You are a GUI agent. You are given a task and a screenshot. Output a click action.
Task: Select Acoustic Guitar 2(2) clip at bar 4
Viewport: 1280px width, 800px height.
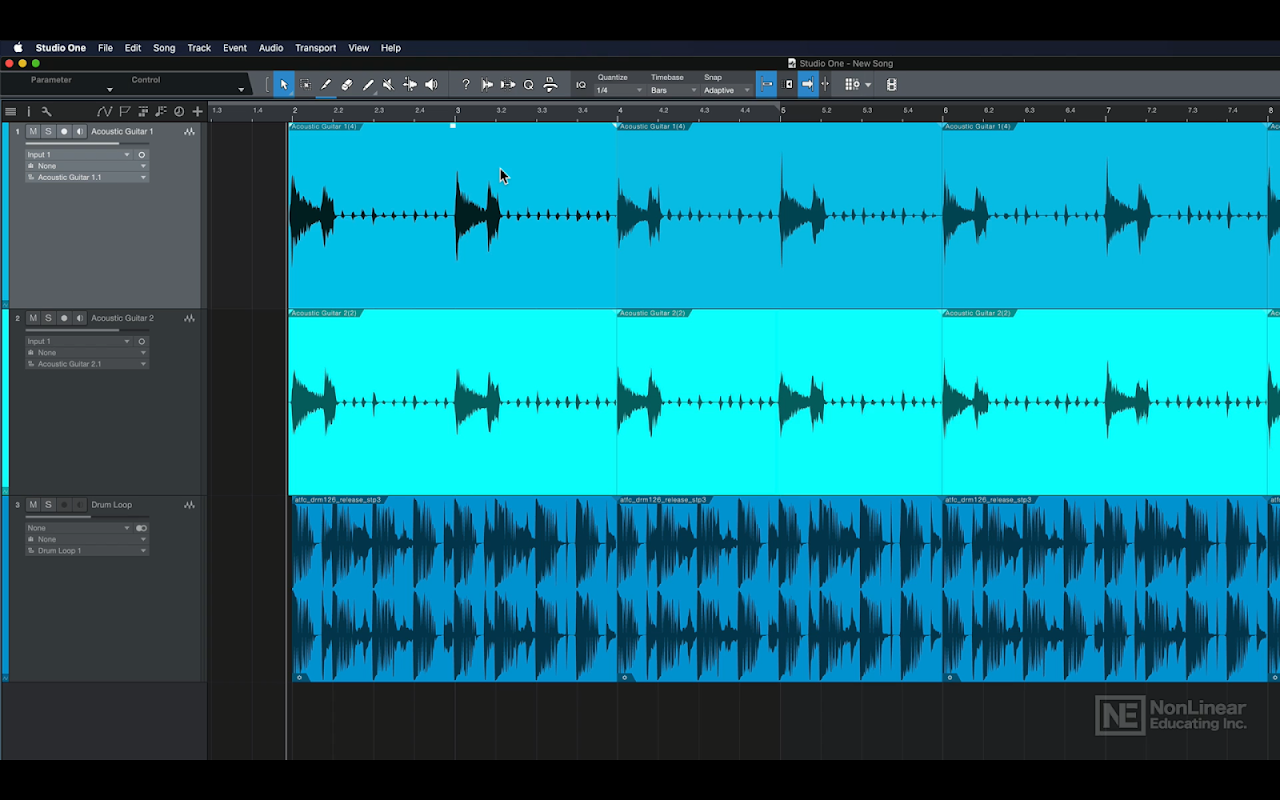coord(779,402)
